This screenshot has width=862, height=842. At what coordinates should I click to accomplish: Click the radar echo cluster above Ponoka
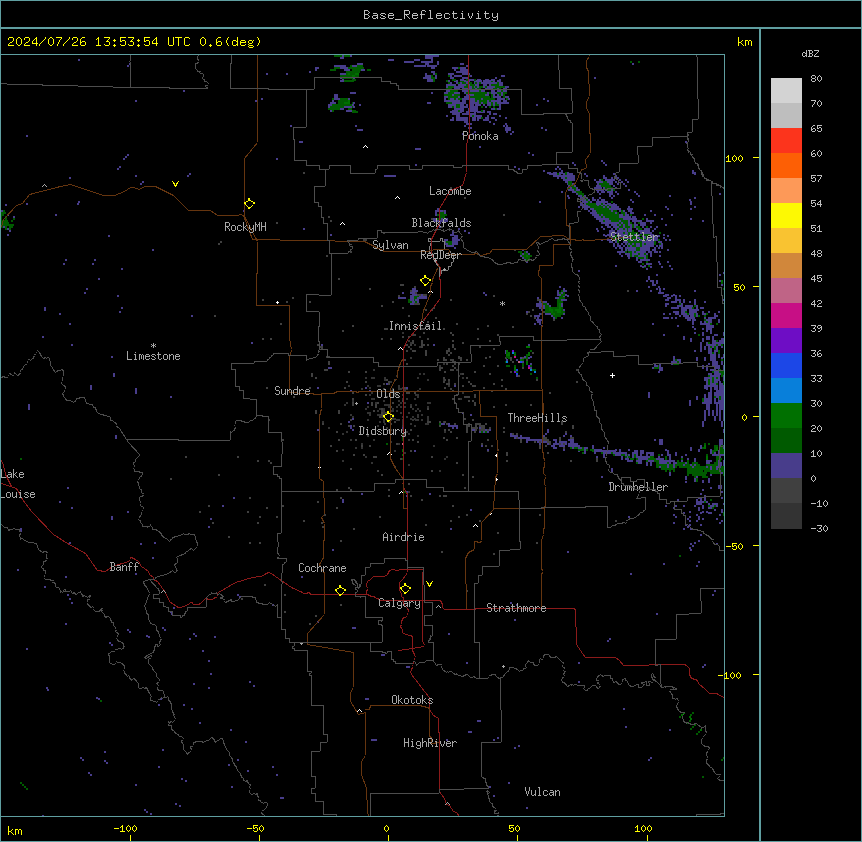pos(476,96)
